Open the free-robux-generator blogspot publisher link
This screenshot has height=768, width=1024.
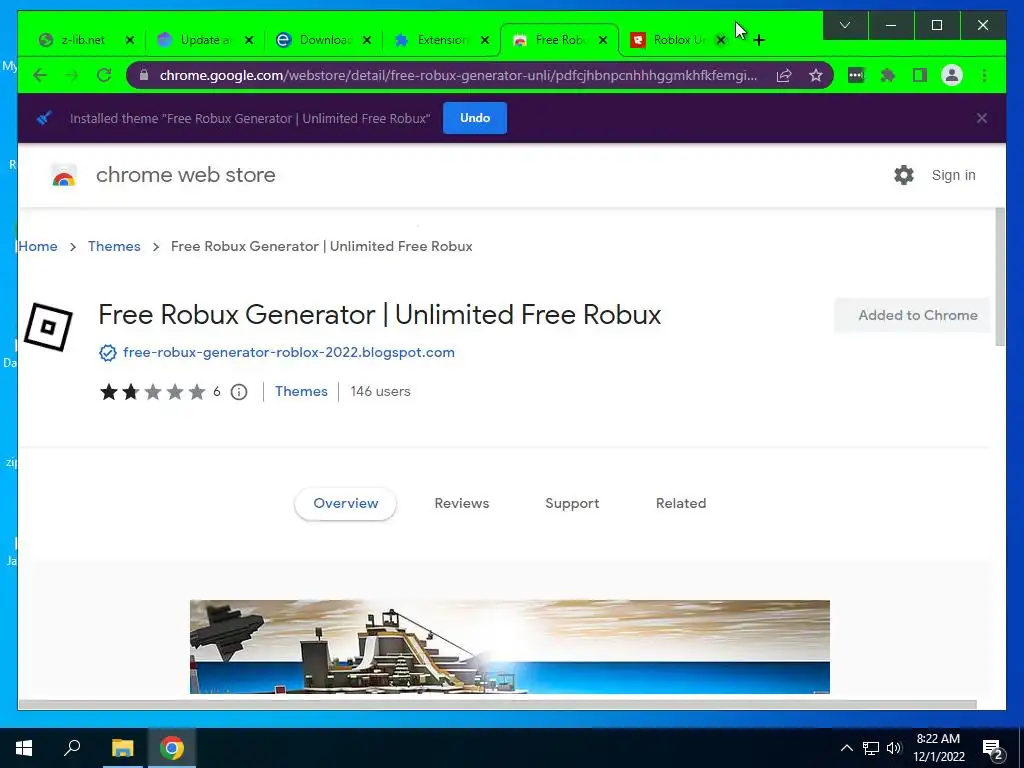coord(289,353)
